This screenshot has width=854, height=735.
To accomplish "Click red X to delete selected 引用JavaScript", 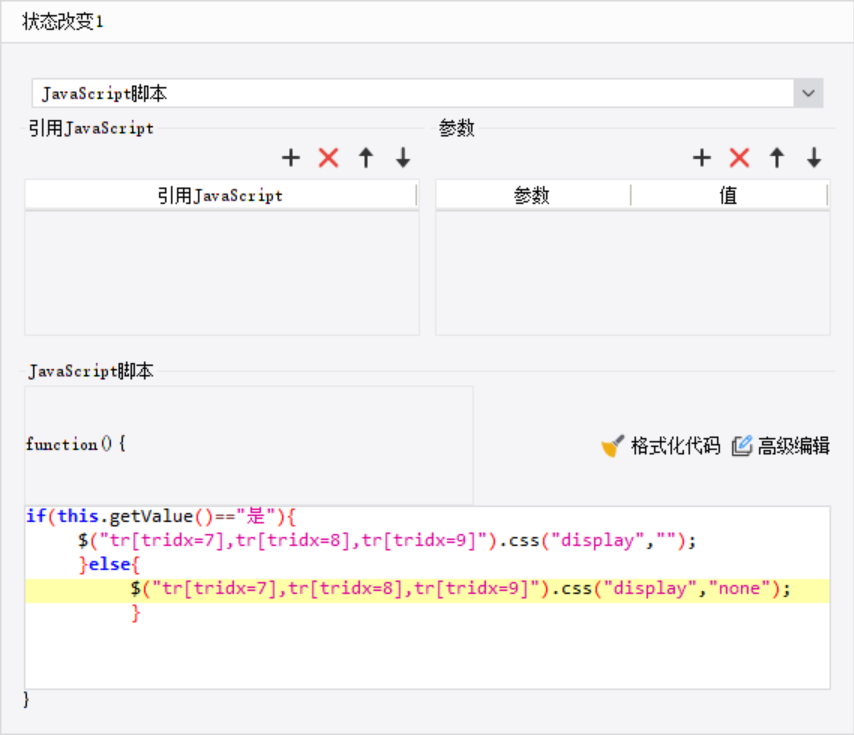I will coord(328,158).
